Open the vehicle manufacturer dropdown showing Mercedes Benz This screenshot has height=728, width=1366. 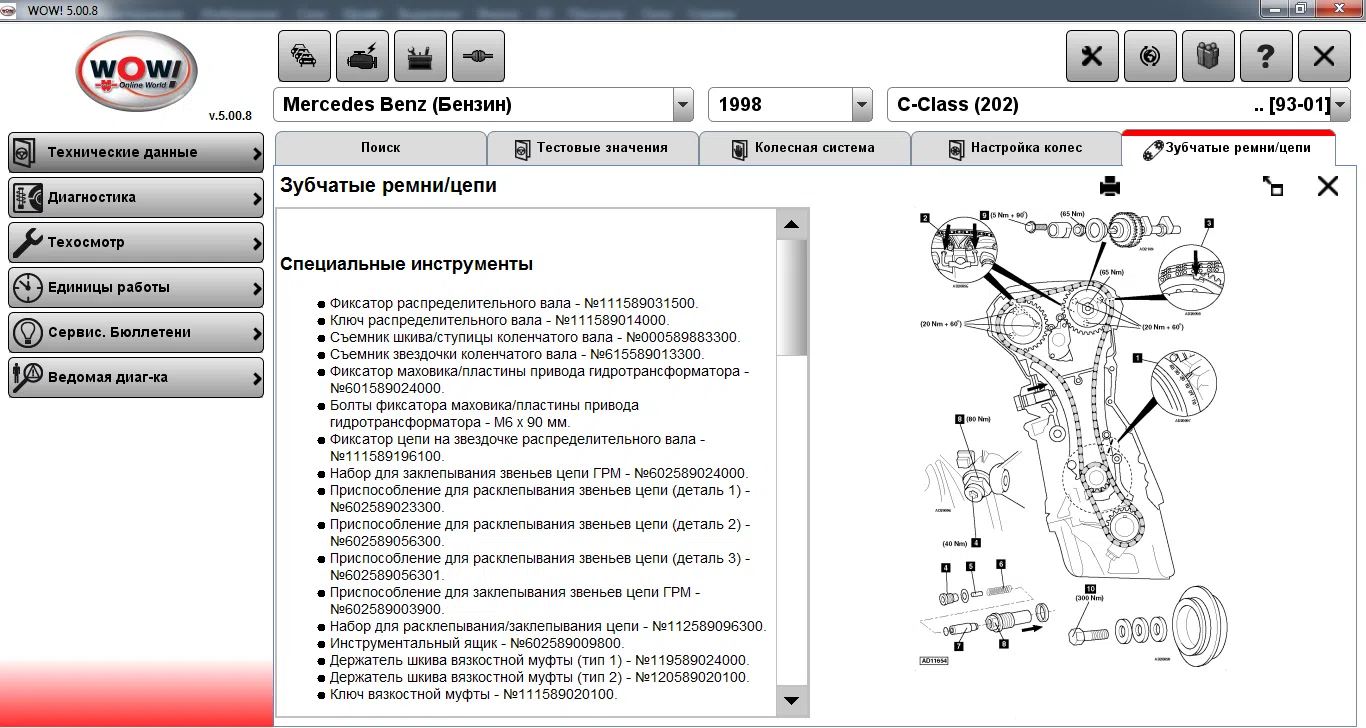click(683, 104)
